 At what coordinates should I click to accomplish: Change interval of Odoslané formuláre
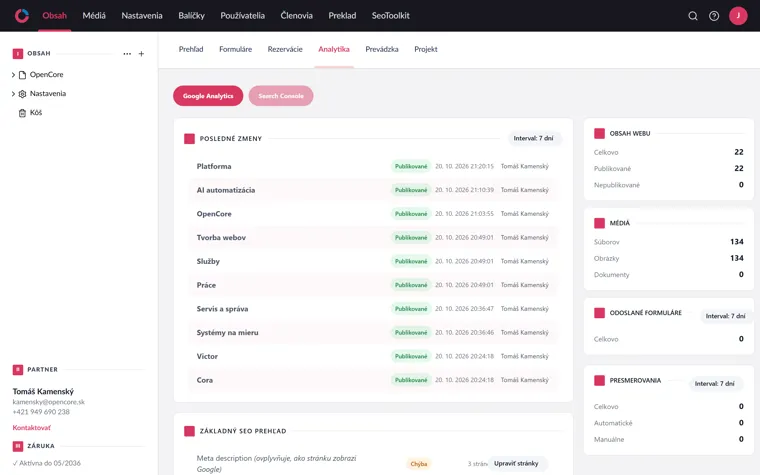coord(725,316)
